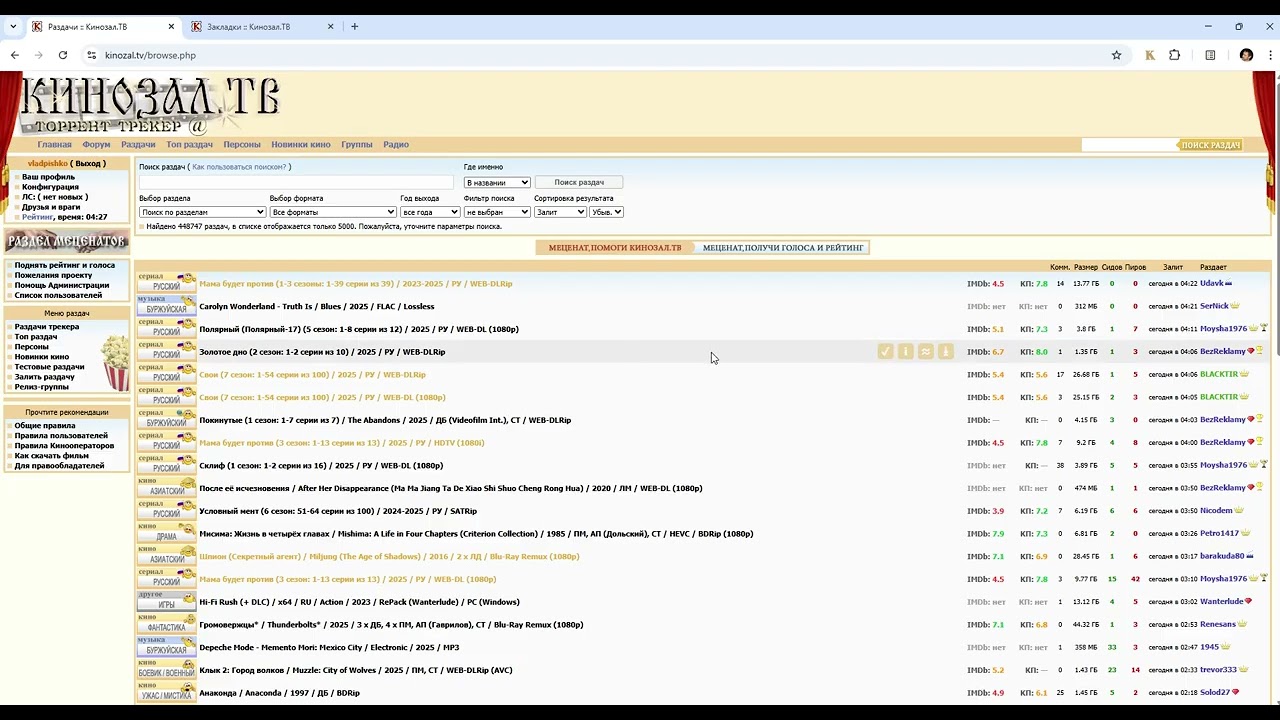1280x720 pixels.
Task: Click category icon for Depeche Mode row
Action: point(166,647)
